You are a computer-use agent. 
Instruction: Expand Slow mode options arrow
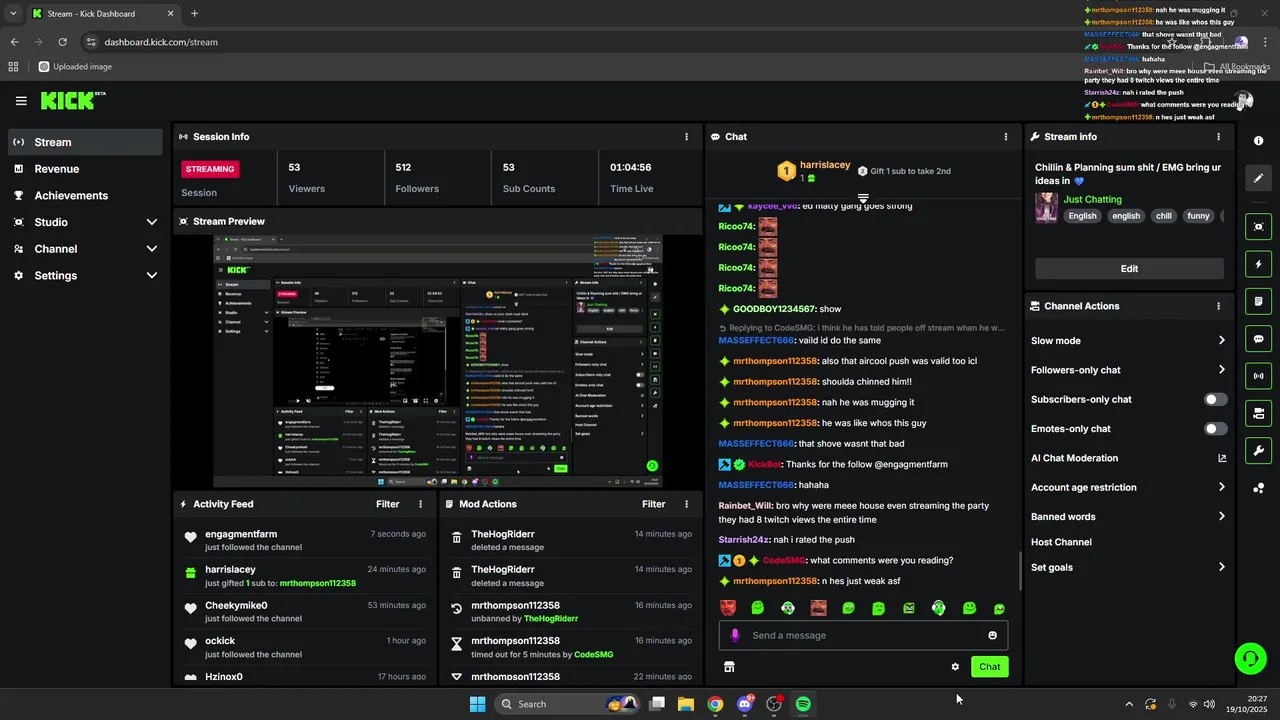point(1221,340)
